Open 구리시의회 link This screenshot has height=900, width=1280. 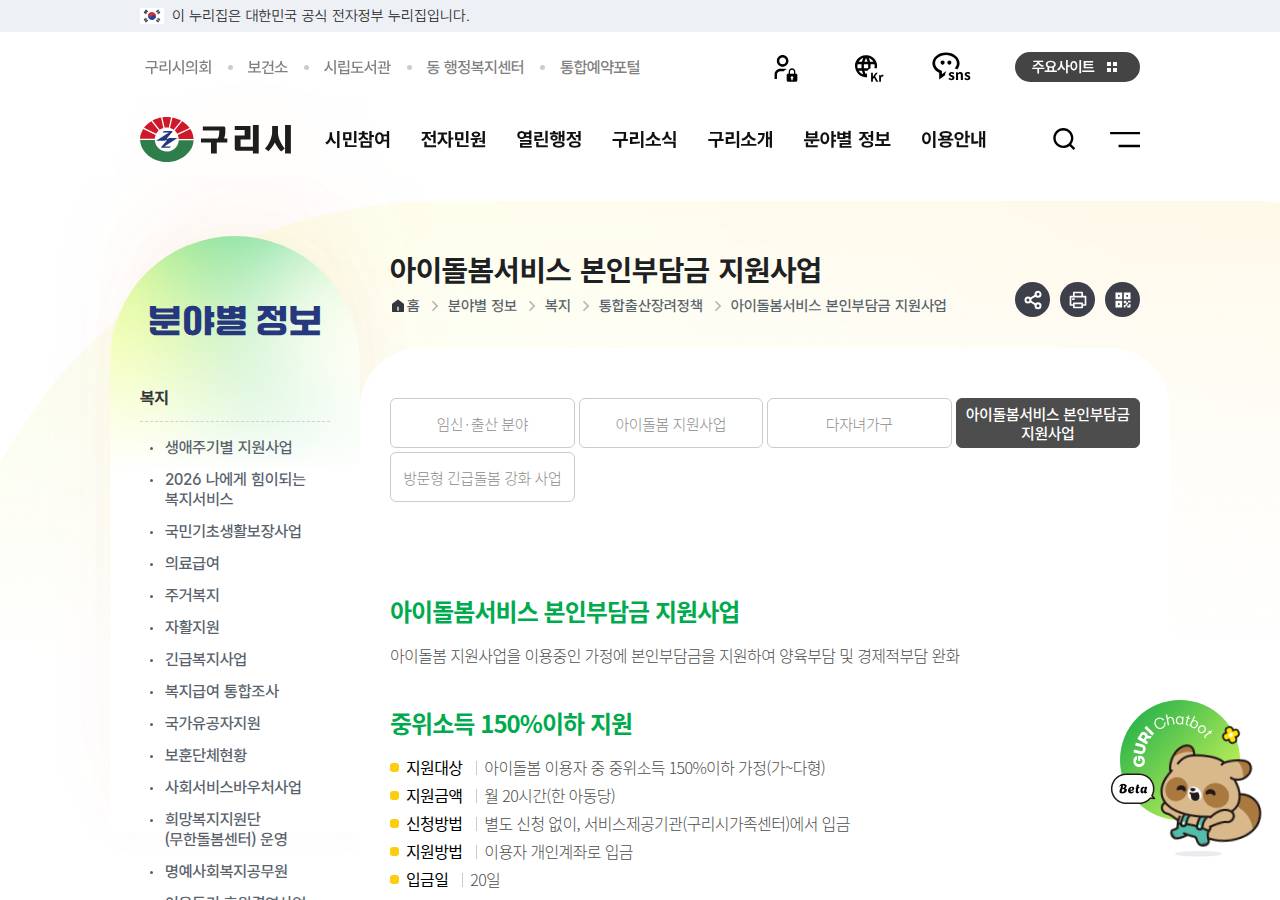[x=178, y=67]
